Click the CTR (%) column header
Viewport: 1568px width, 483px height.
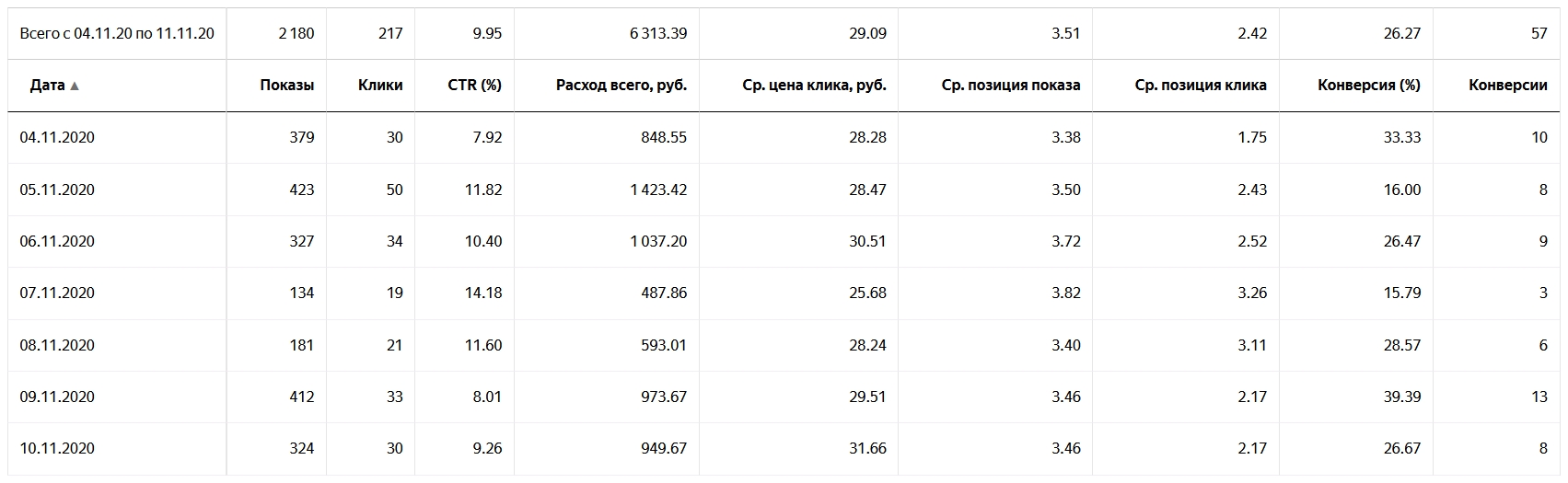click(x=474, y=85)
